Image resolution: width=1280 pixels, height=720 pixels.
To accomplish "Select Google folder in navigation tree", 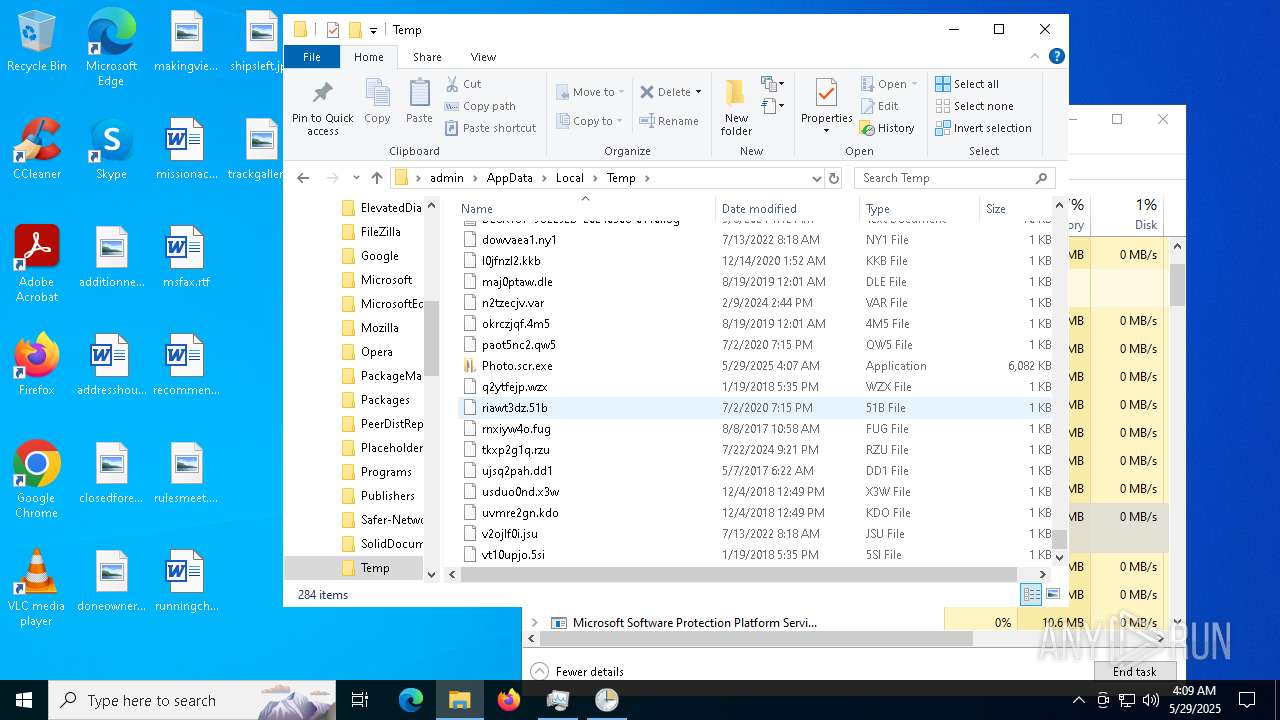I will point(380,256).
